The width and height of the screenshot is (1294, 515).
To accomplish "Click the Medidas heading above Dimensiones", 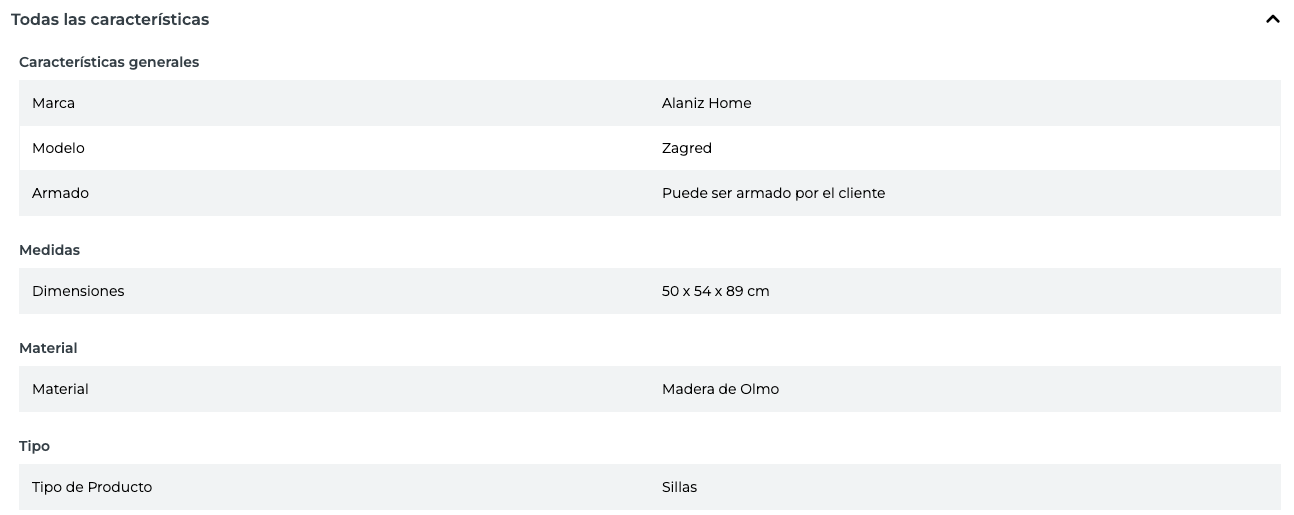I will coord(49,250).
